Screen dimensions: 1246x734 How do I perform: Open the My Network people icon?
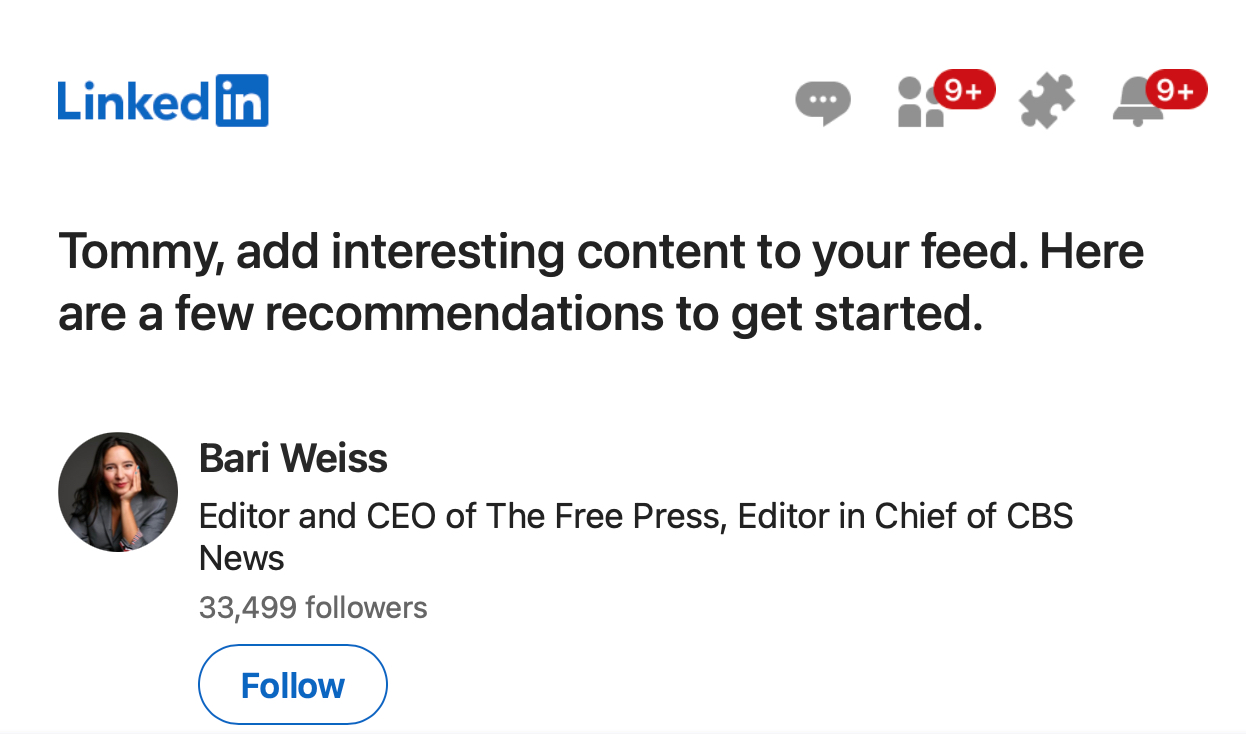pos(920,105)
